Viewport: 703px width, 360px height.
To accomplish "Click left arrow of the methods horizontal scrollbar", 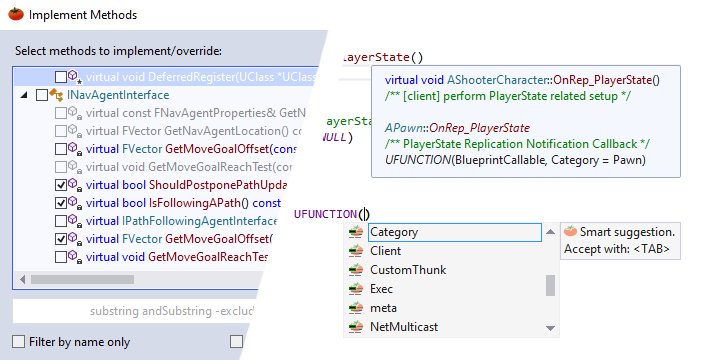I will [x=23, y=280].
